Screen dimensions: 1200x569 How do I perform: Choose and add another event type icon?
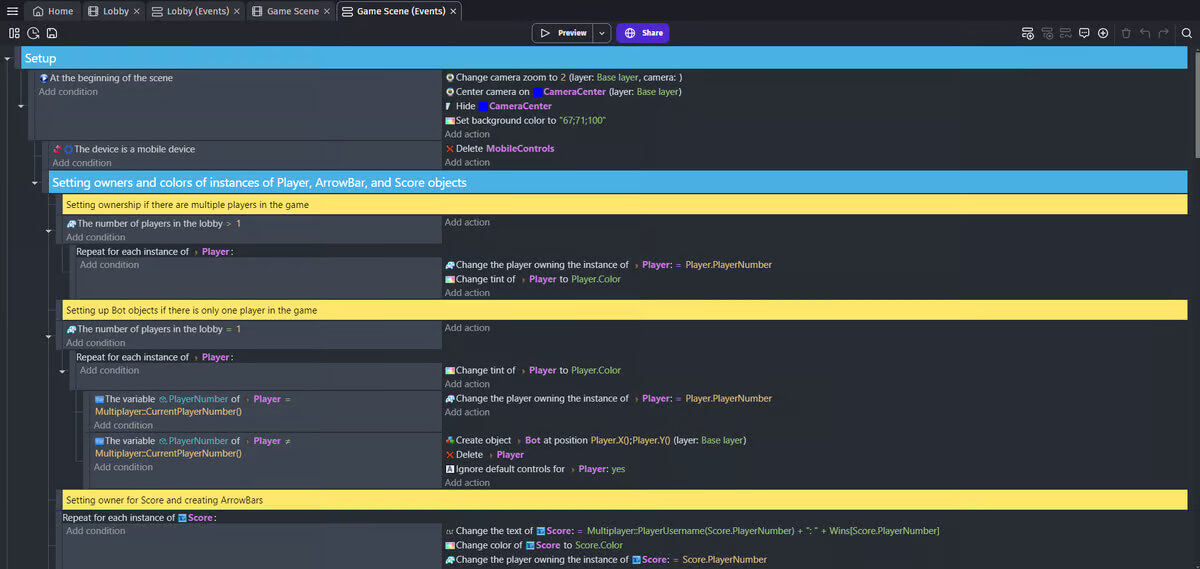coord(1066,33)
